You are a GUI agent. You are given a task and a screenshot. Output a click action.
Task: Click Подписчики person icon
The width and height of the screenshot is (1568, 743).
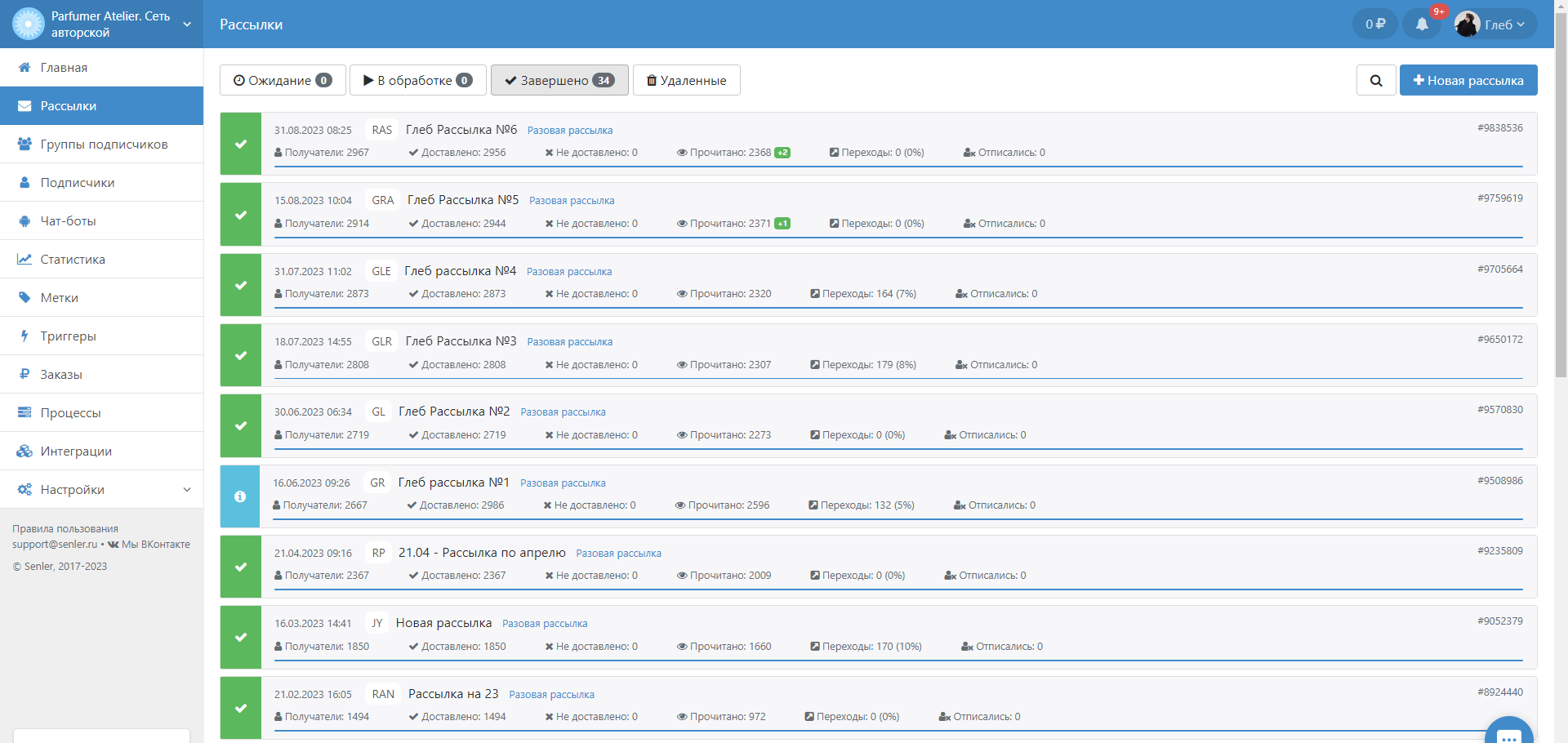[x=24, y=182]
